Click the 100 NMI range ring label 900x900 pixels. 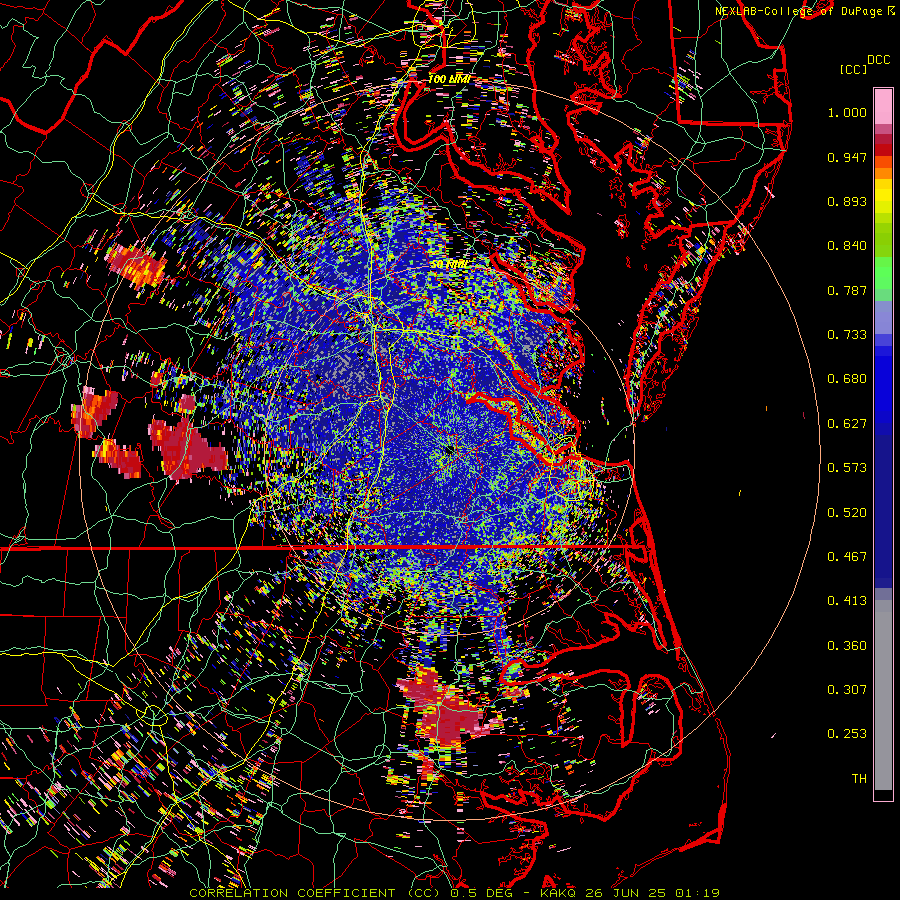[449, 79]
